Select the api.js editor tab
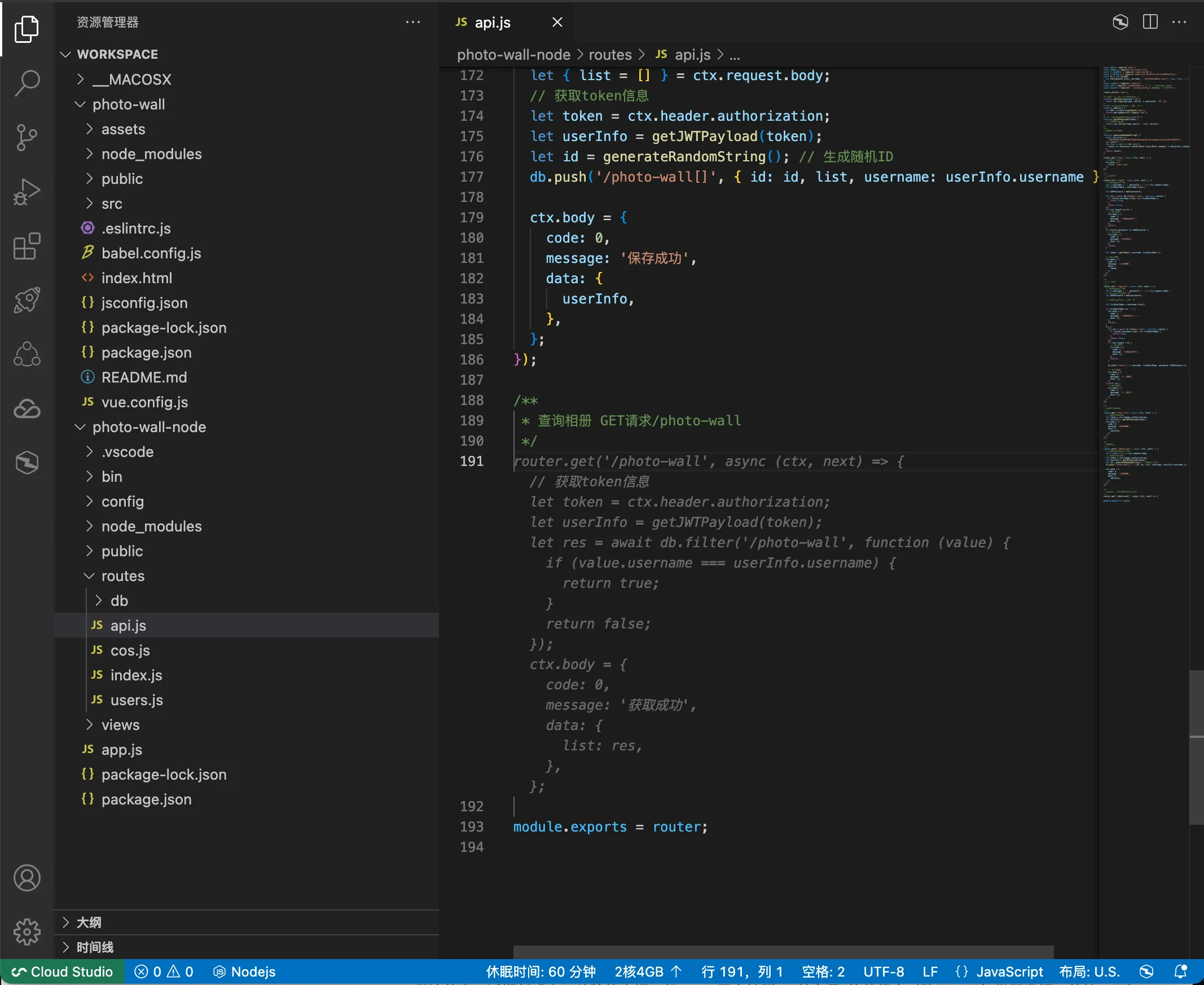This screenshot has height=985, width=1204. tap(492, 22)
